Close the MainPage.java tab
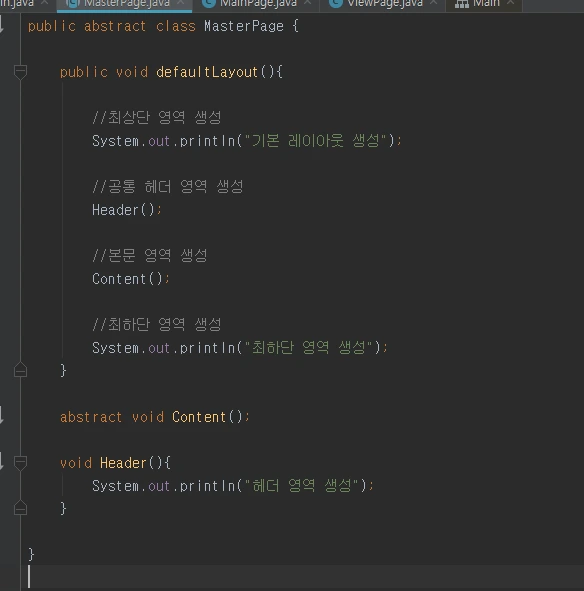This screenshot has height=591, width=584. point(308,3)
